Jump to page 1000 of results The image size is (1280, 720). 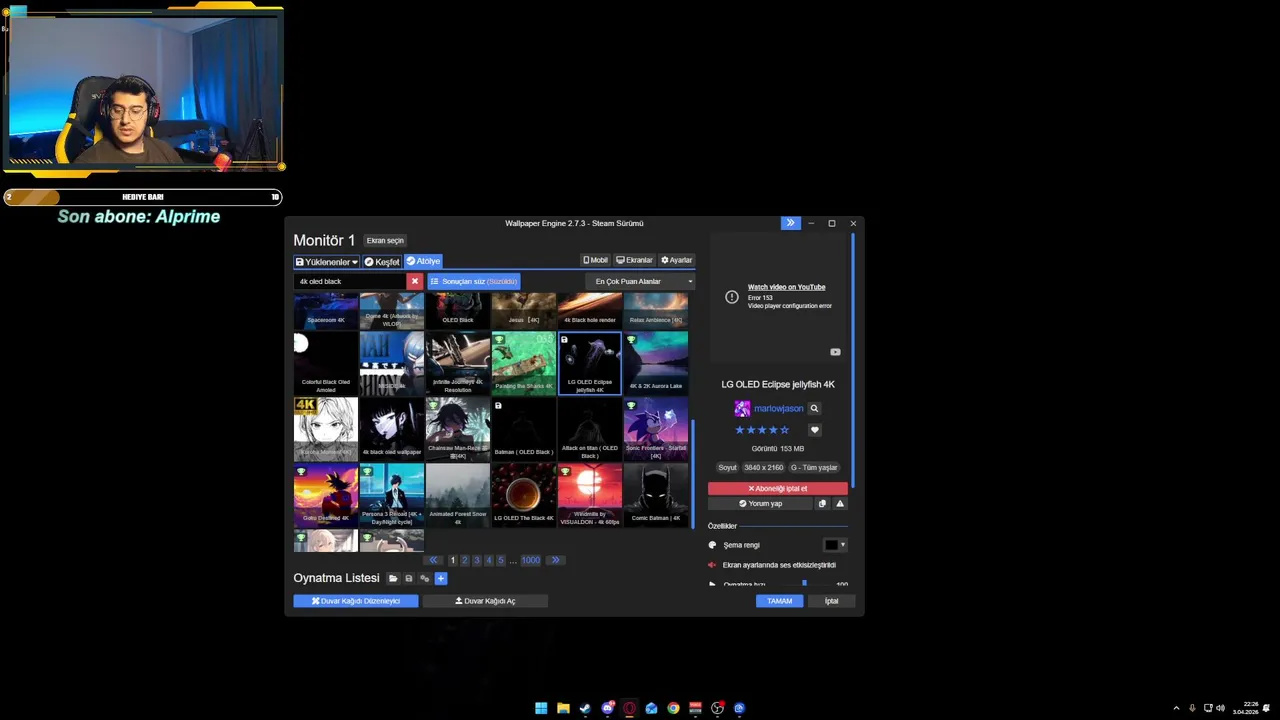pyautogui.click(x=530, y=560)
